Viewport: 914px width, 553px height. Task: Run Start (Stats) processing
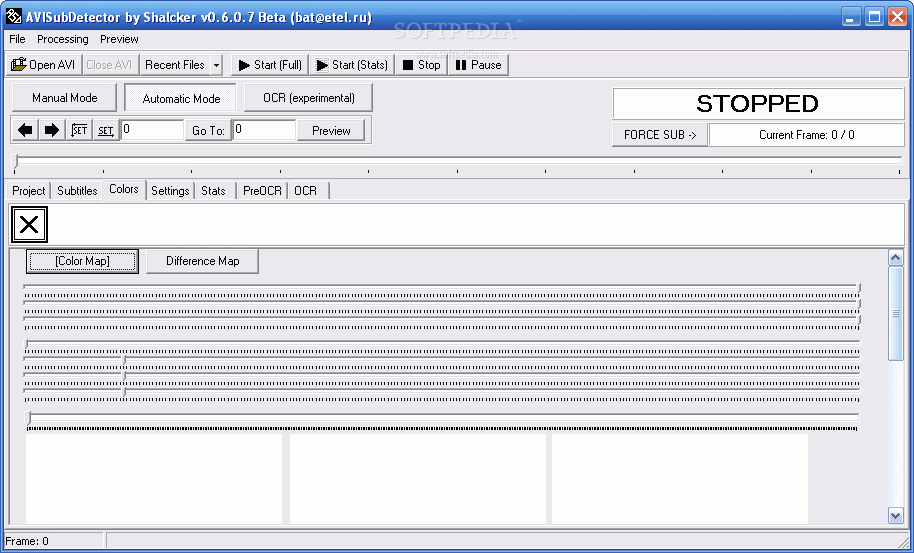[352, 65]
